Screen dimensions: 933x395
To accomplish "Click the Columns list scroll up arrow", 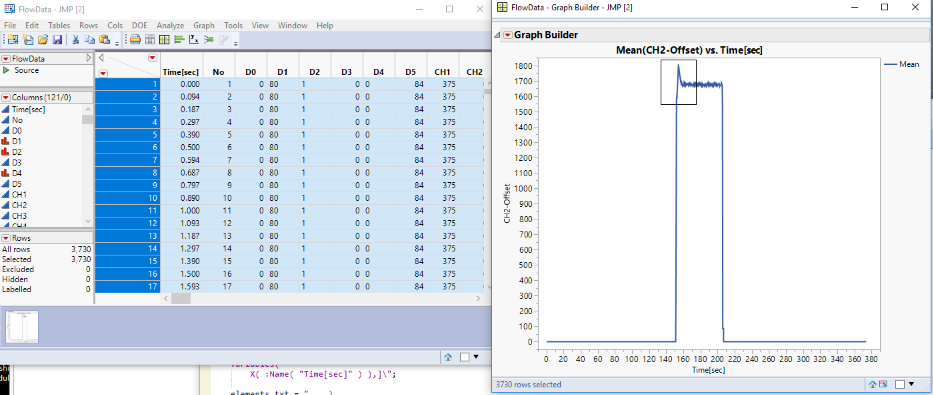I will 87,109.
